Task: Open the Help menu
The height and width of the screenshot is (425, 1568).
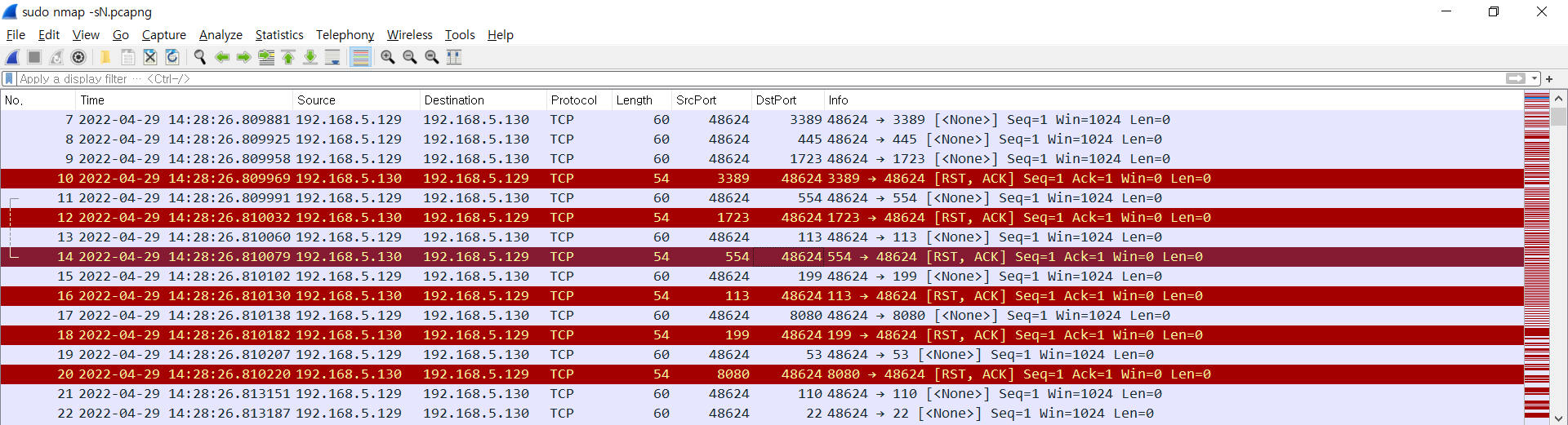Action: coord(500,35)
